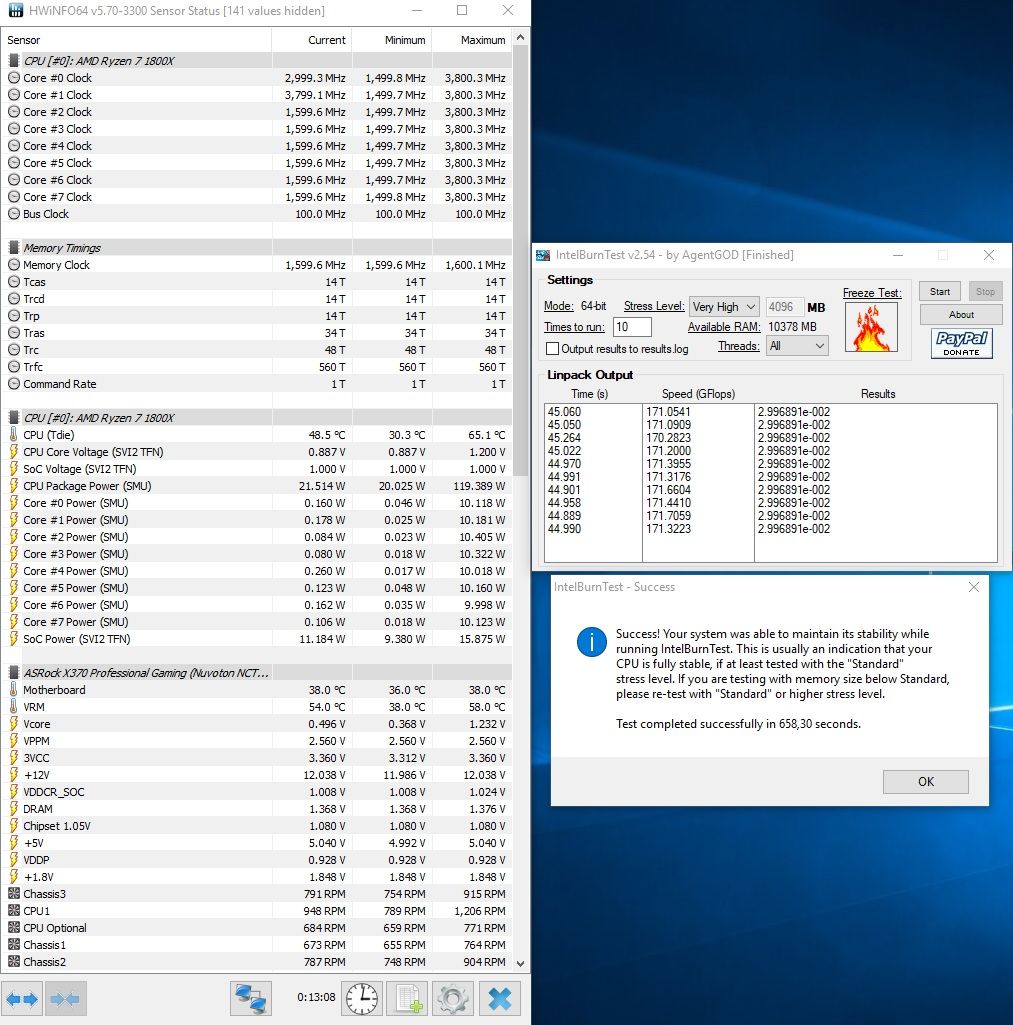Click the Start button in IntelBurnTest
1013x1025 pixels.
[x=940, y=292]
